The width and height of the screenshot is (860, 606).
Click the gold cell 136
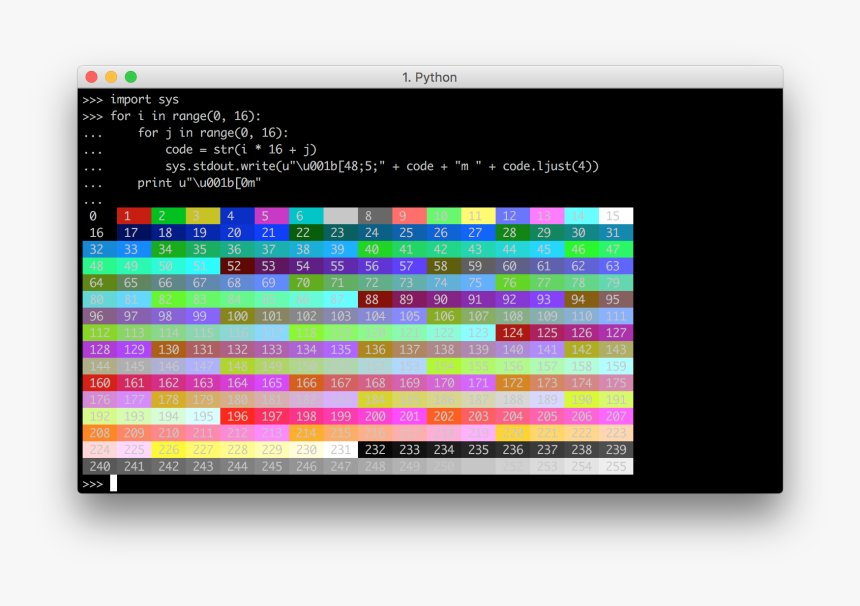375,349
